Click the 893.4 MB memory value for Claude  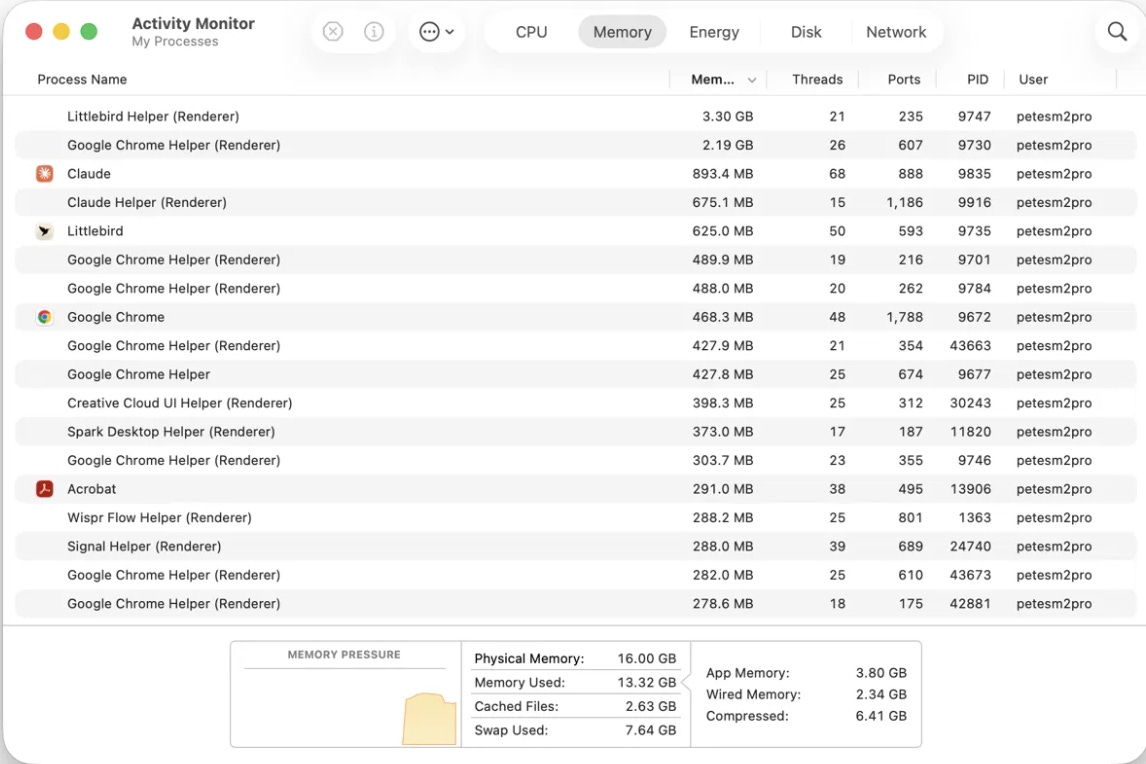(x=722, y=173)
